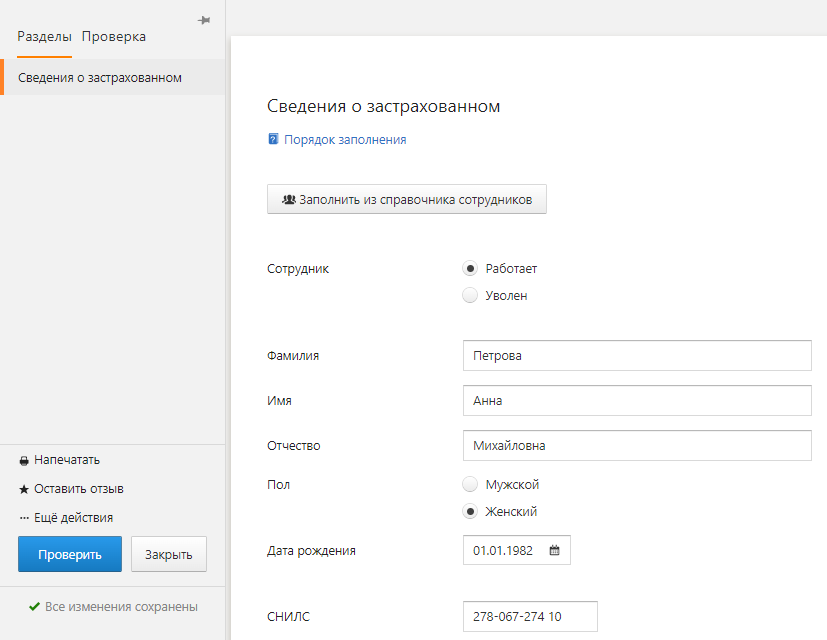
Task: Click the blue Проверить button
Action: click(70, 554)
